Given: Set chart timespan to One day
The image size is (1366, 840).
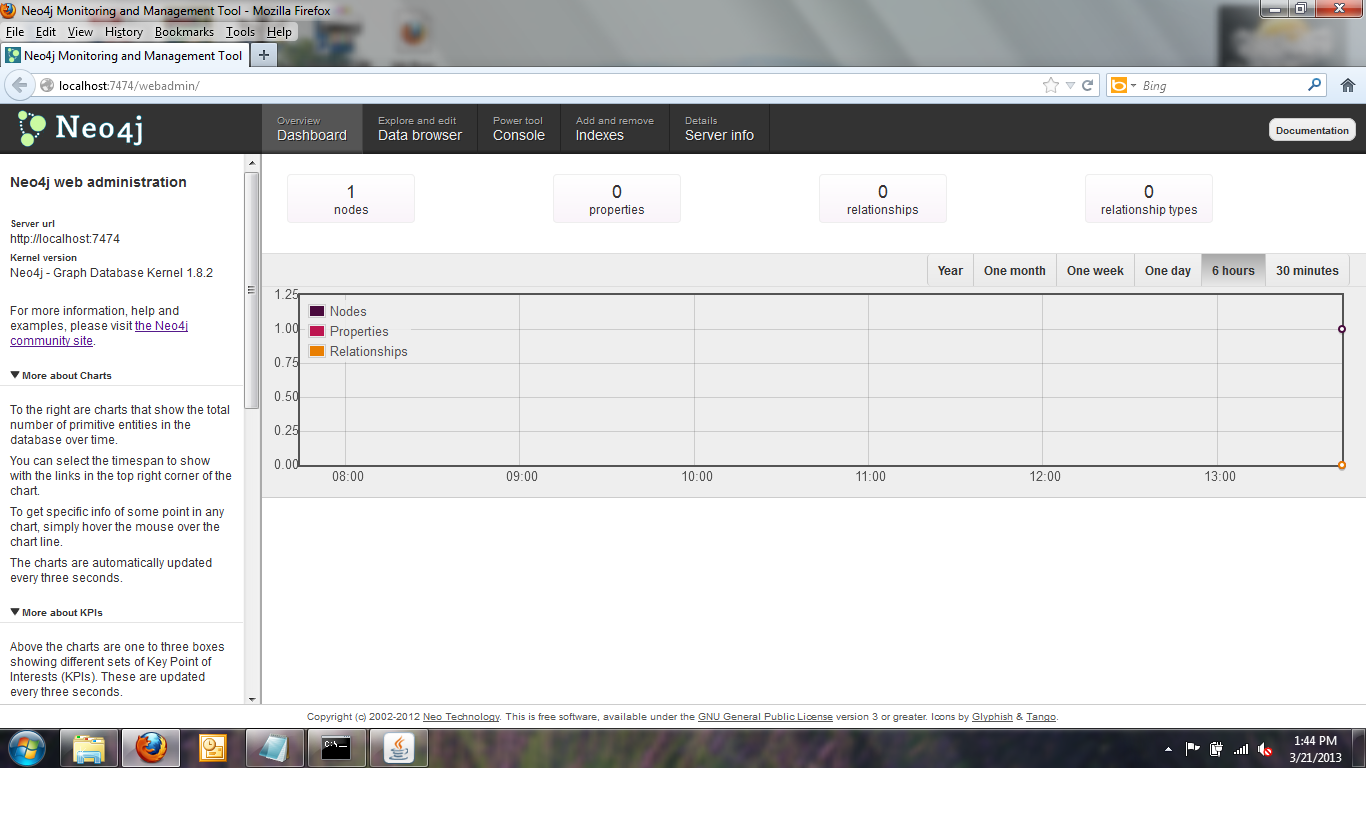Looking at the screenshot, I should (1168, 270).
